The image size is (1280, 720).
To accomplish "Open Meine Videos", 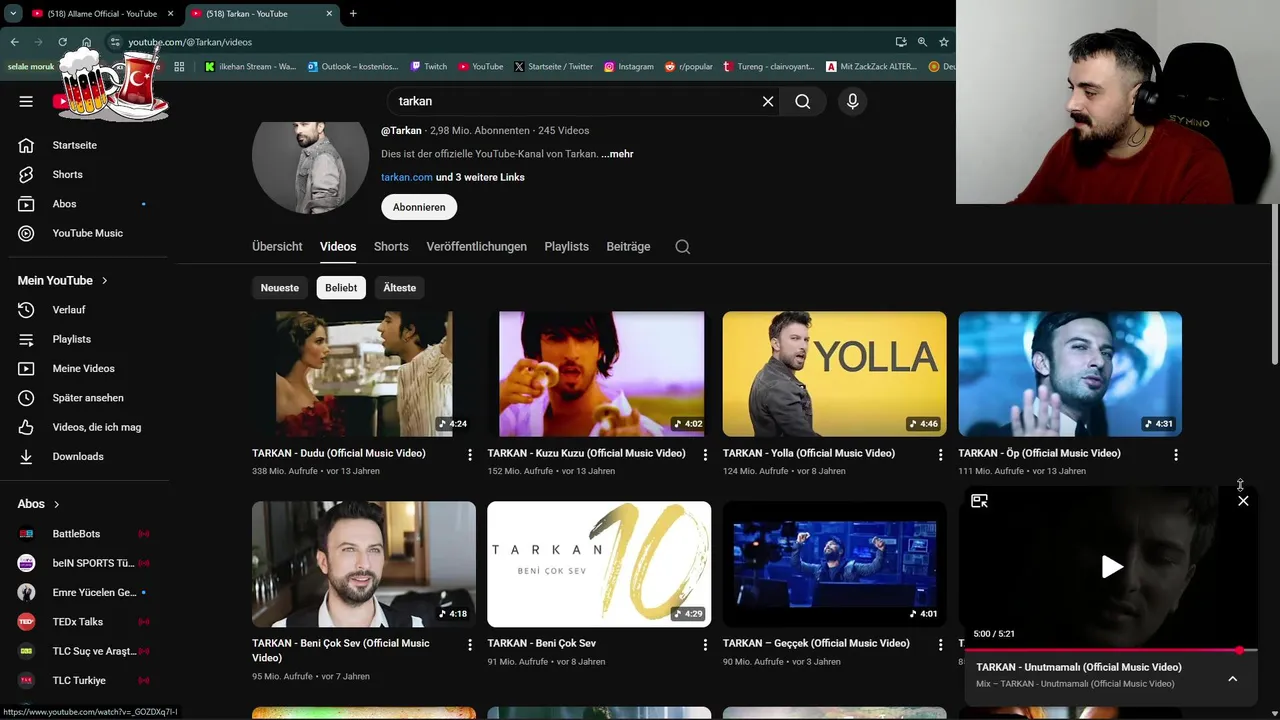I will coord(85,368).
